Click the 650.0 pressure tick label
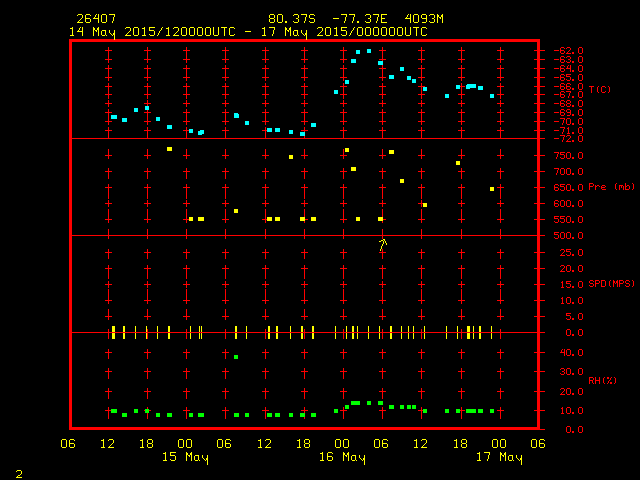The width and height of the screenshot is (640, 480). [568, 188]
